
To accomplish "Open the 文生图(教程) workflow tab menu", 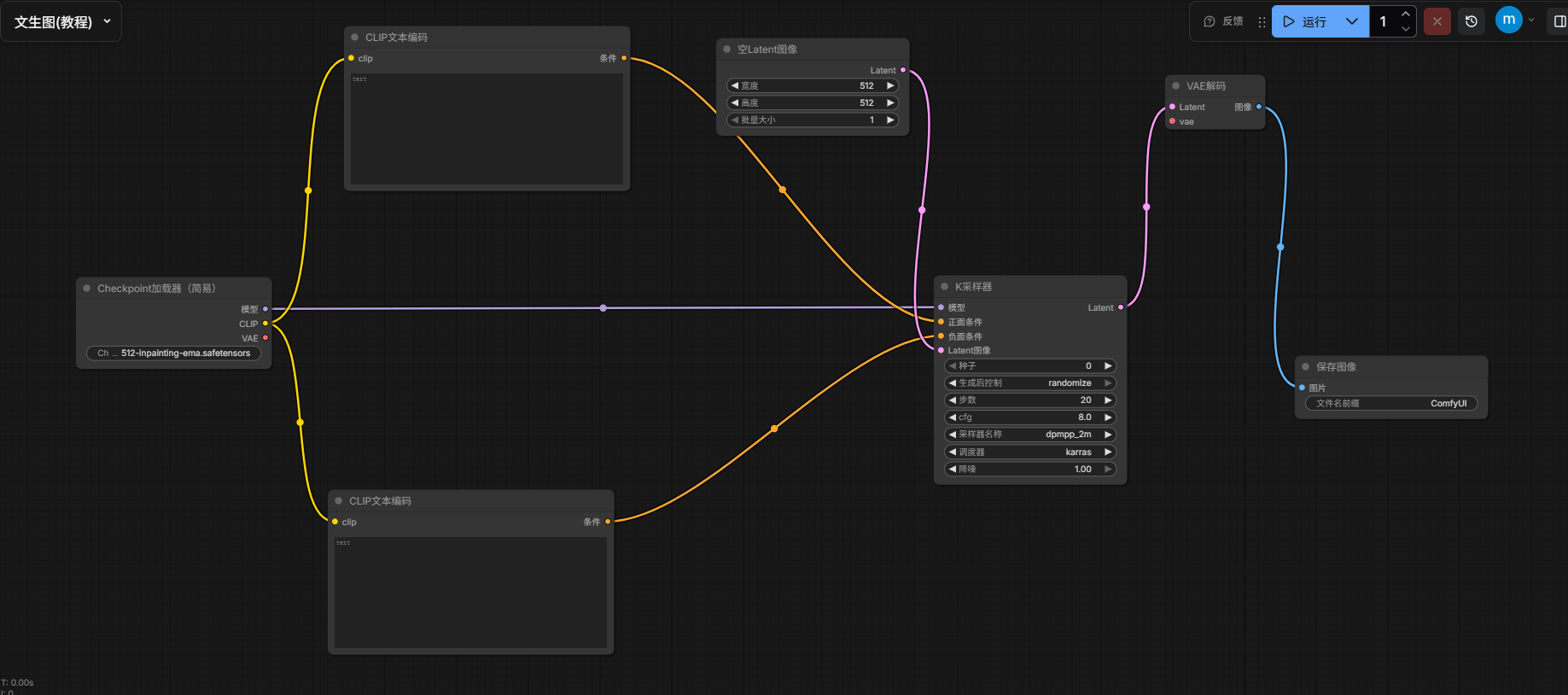I will tap(62, 21).
